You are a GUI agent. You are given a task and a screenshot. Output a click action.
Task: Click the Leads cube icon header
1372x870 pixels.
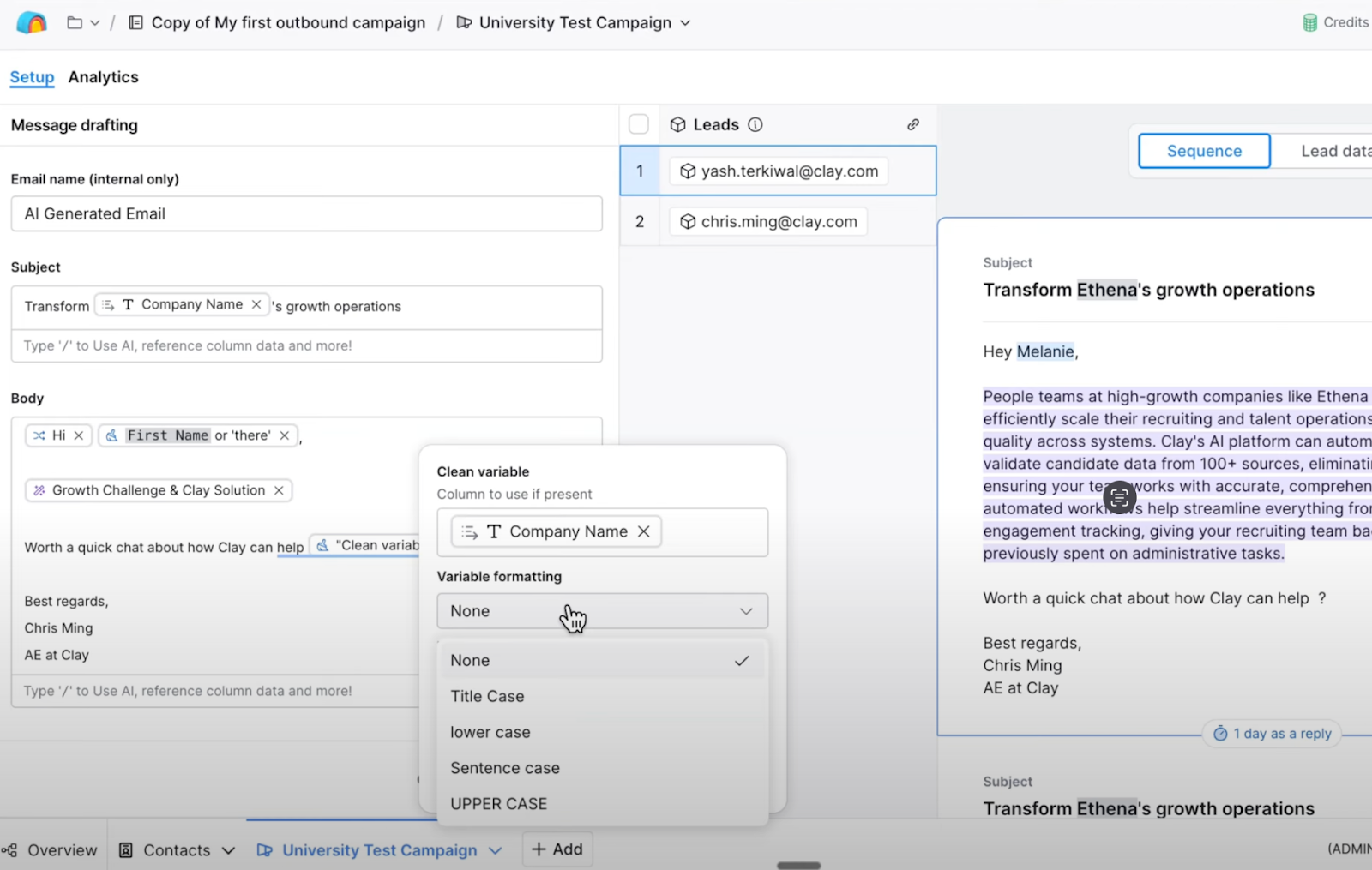[x=677, y=124]
